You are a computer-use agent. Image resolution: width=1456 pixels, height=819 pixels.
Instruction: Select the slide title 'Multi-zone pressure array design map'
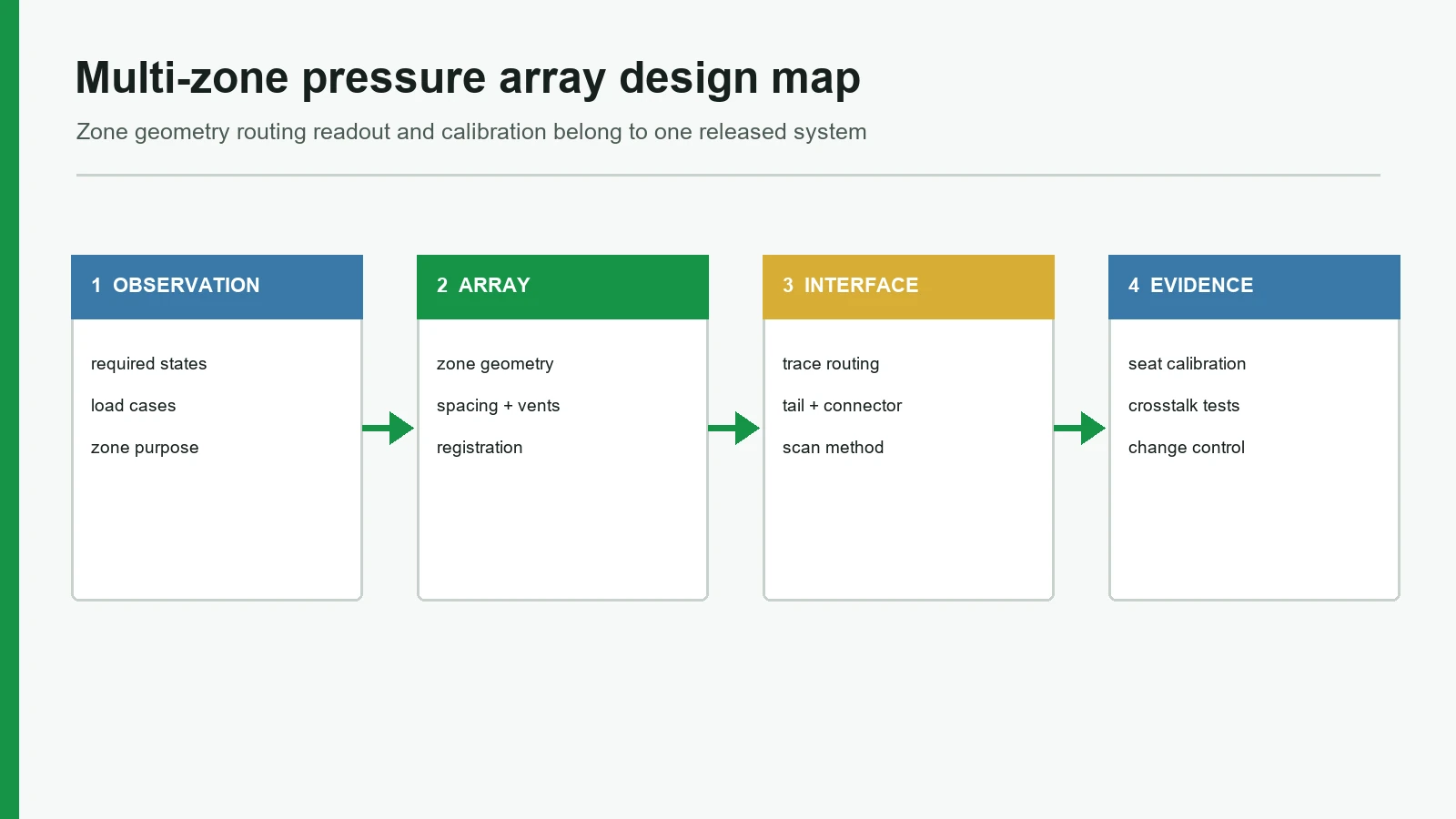coord(468,78)
